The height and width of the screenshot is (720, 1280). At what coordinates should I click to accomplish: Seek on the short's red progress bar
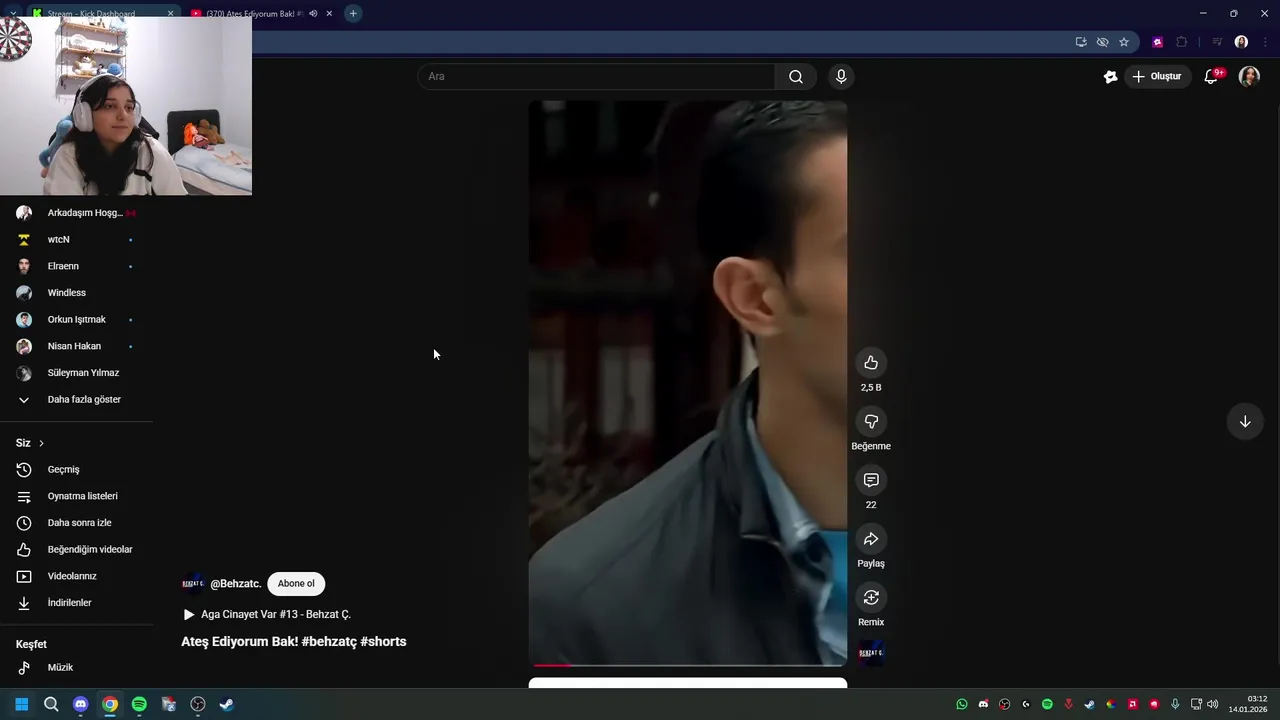[x=688, y=665]
